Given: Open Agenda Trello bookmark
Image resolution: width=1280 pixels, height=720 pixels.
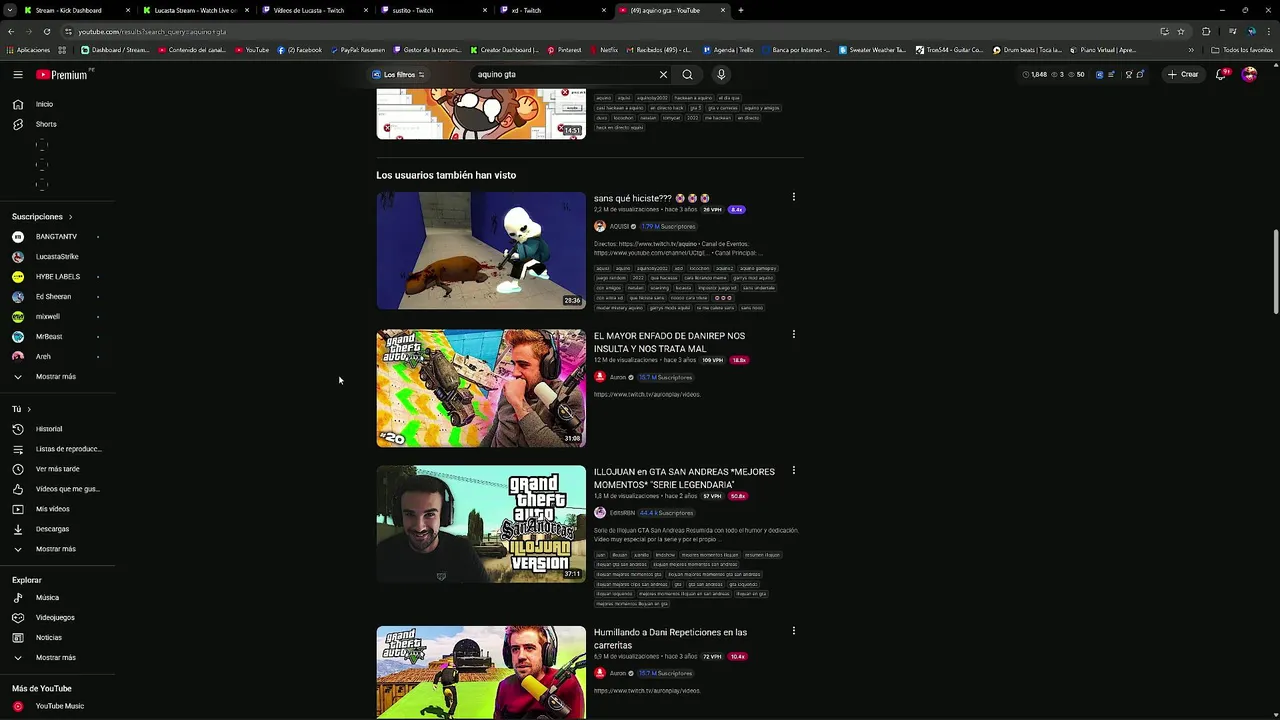Looking at the screenshot, I should coord(729,50).
